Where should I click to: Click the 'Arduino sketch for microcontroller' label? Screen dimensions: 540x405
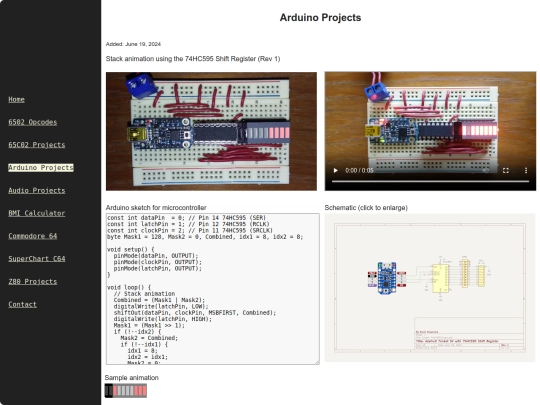156,208
